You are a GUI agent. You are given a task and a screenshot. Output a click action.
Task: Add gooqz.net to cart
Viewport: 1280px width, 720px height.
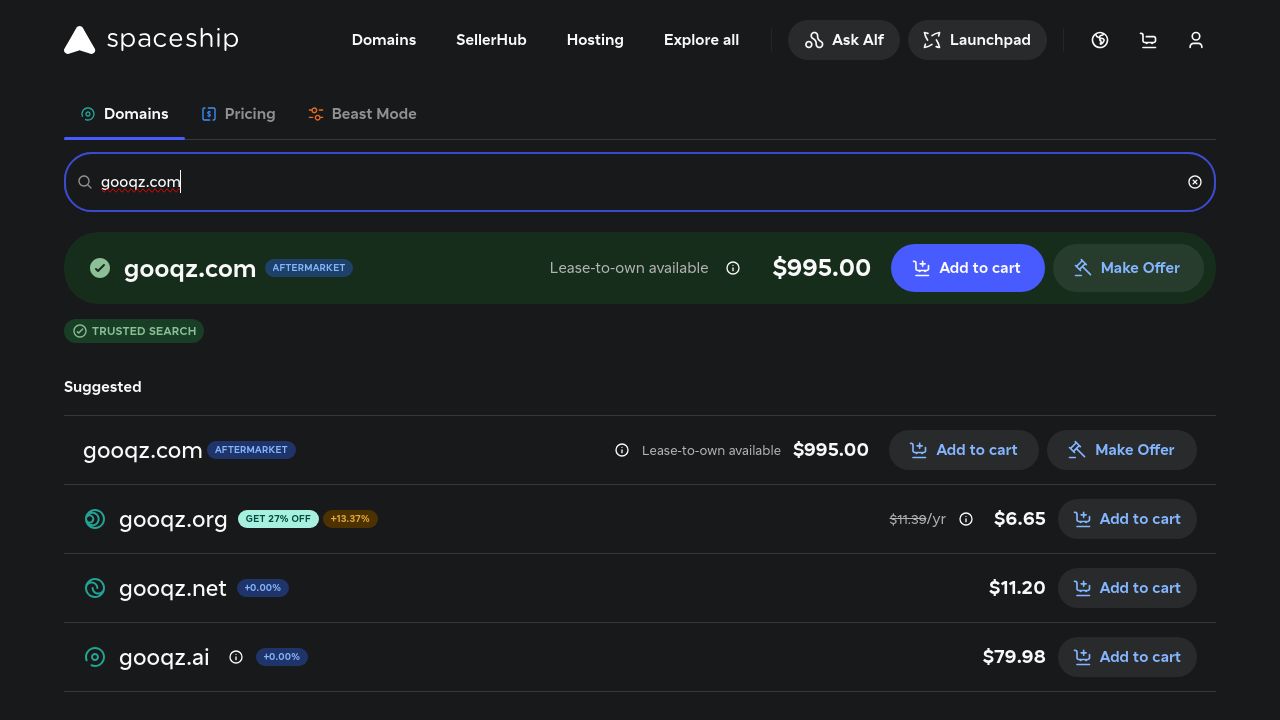tap(1127, 588)
